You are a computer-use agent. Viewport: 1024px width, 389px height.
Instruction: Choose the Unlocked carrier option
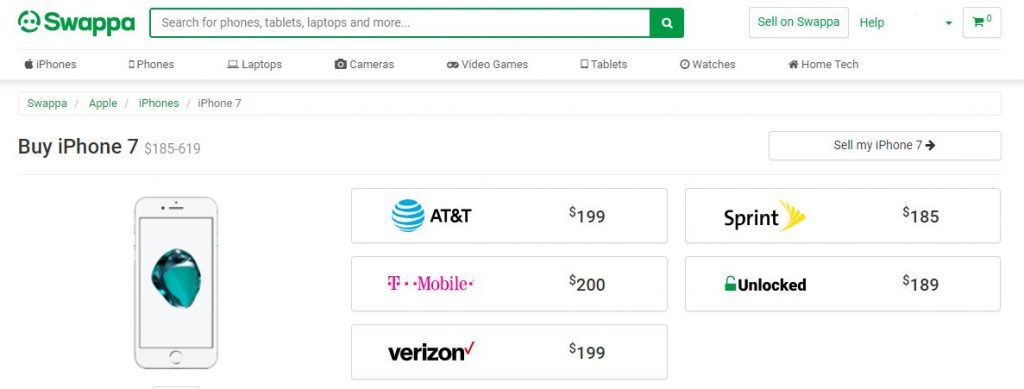pos(842,283)
